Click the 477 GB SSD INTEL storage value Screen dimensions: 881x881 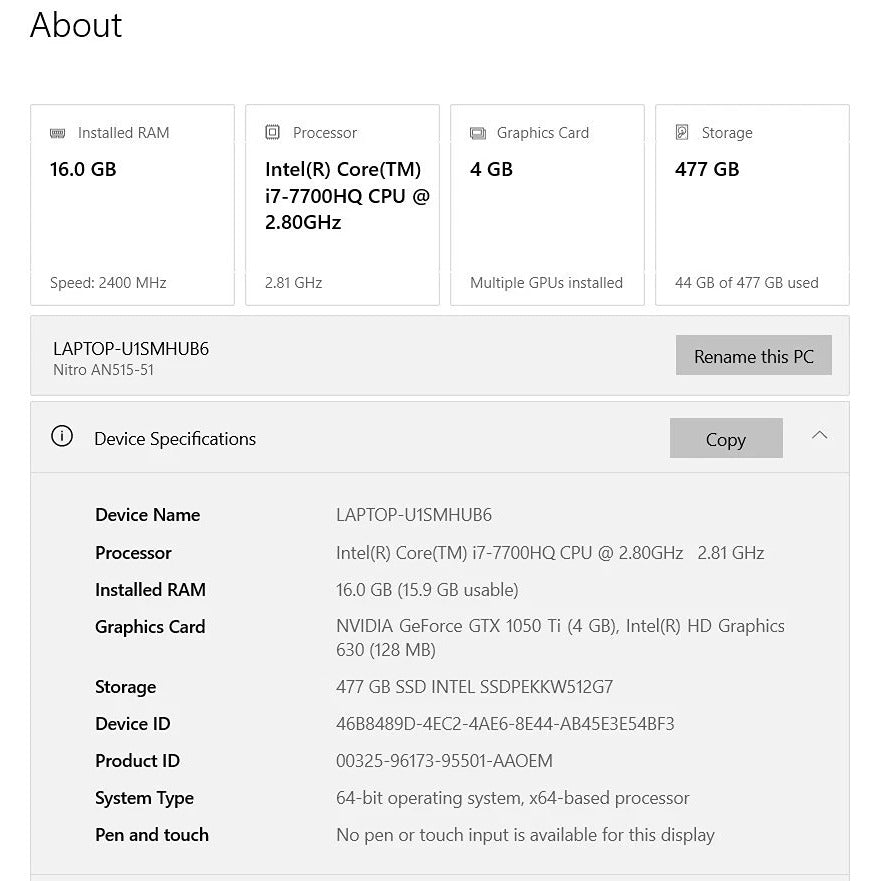click(474, 687)
